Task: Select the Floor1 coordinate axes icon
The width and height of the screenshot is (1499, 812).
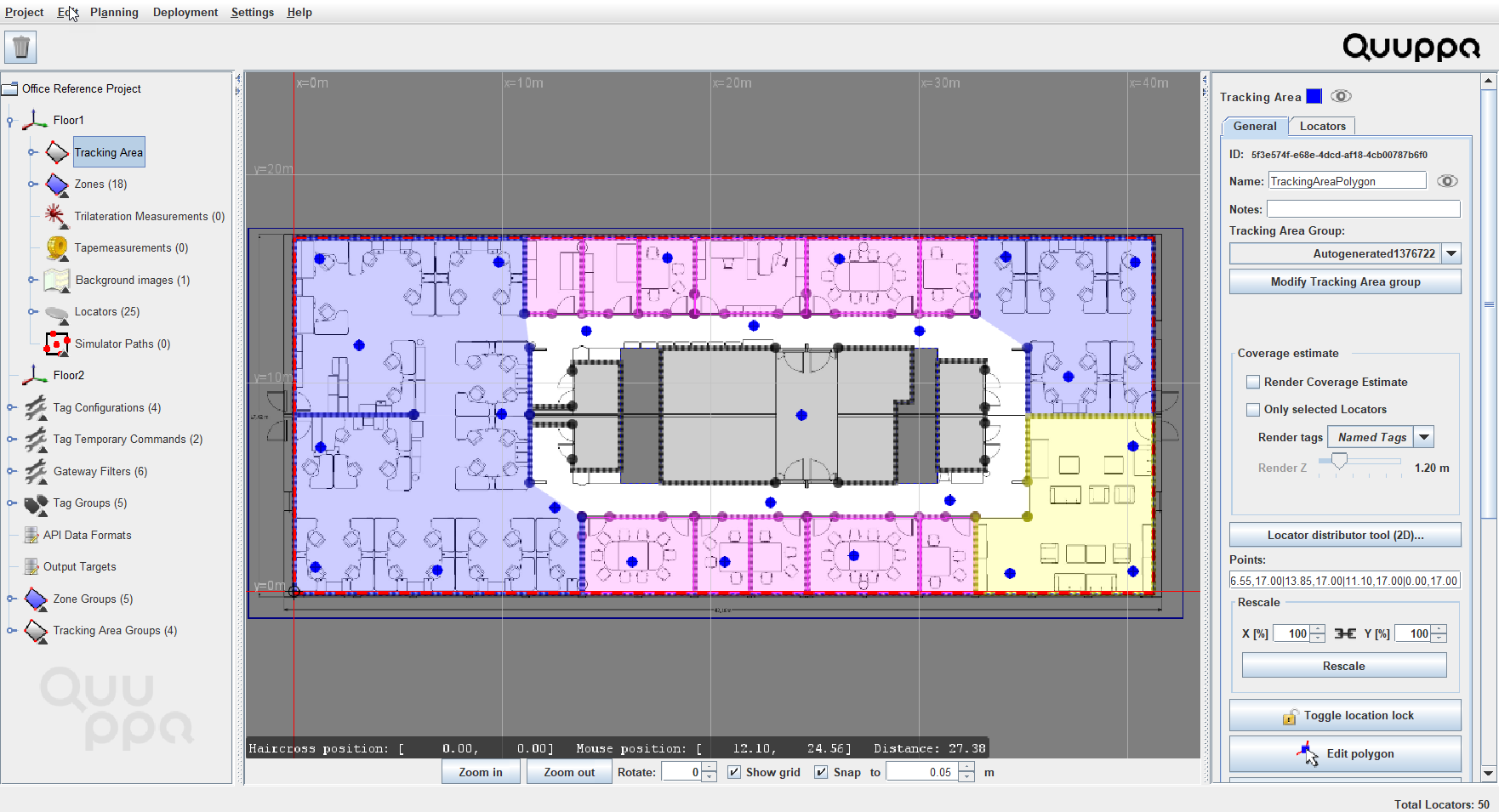Action: pos(35,120)
